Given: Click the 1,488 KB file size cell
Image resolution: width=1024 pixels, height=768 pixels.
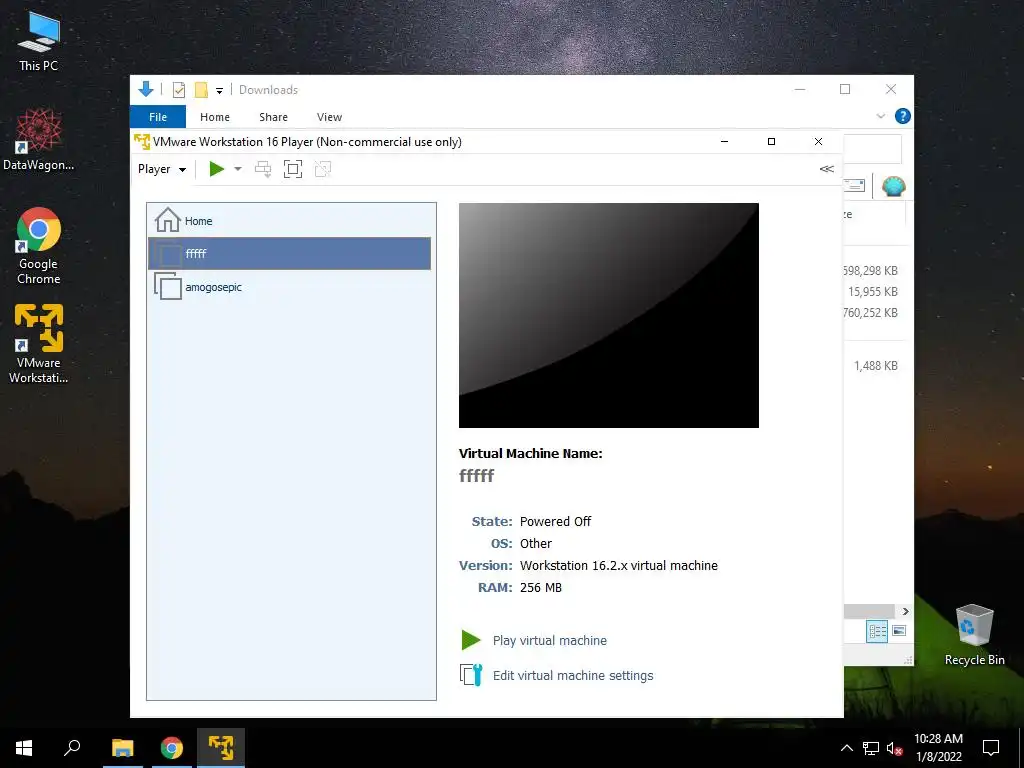Looking at the screenshot, I should [876, 366].
